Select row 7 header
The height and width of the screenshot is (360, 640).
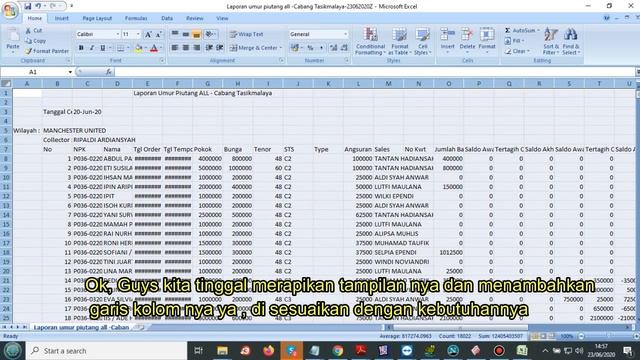(6, 149)
